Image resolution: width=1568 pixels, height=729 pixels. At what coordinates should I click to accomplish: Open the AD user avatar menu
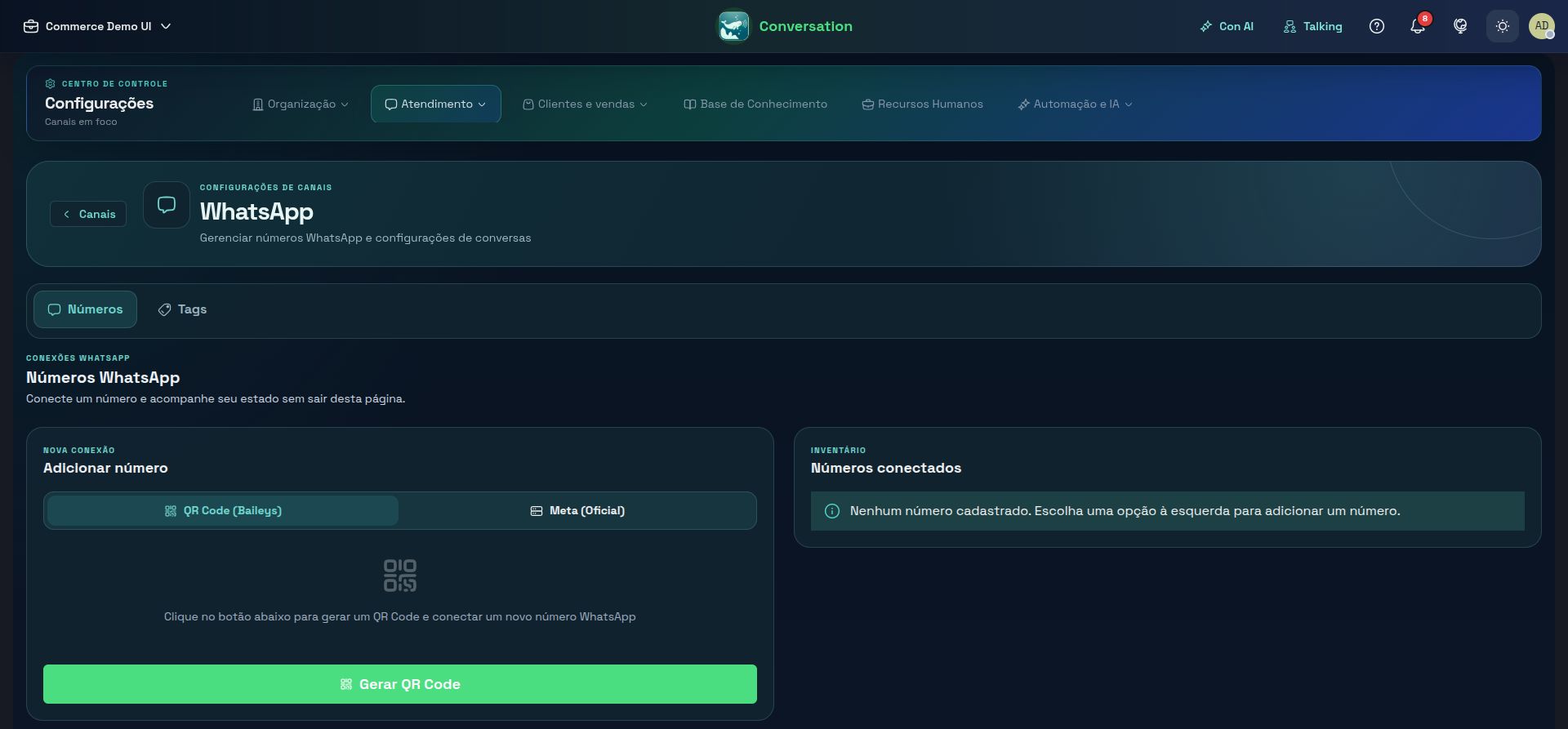pyautogui.click(x=1542, y=26)
